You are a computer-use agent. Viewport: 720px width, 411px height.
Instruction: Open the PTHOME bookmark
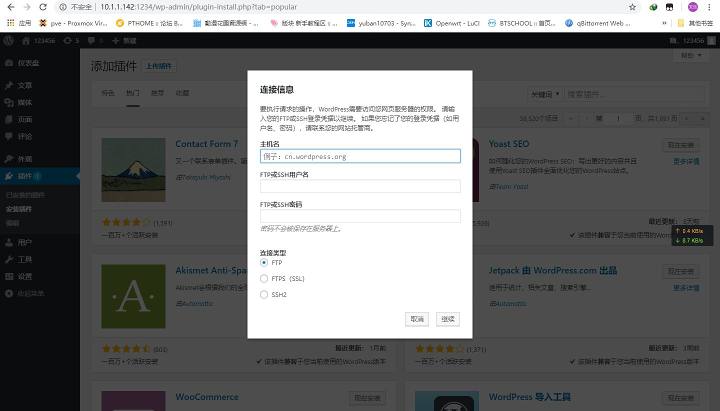point(149,23)
